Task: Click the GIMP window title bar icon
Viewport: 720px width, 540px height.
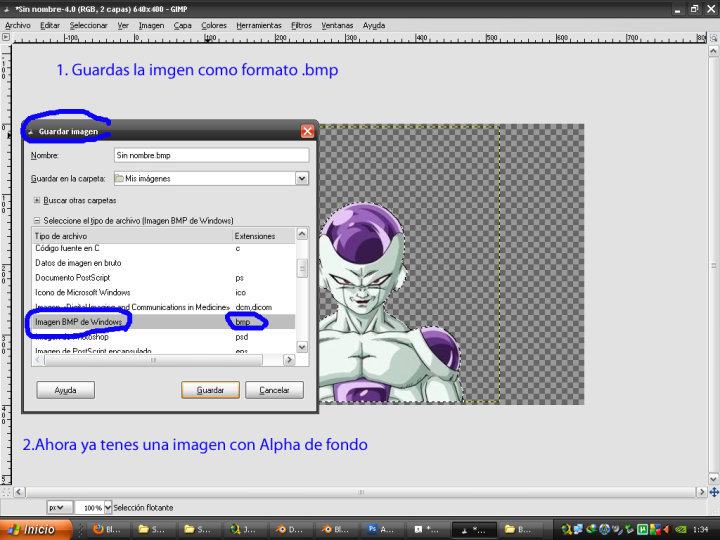Action: (7, 9)
